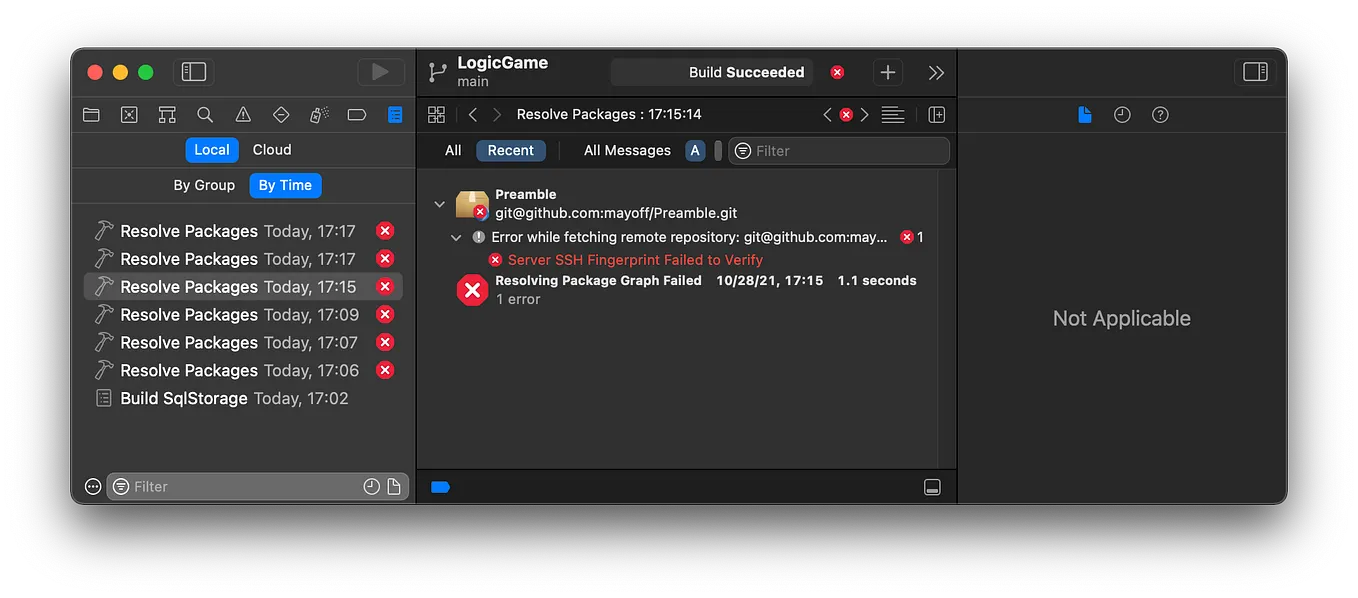Switch to the All messages tab
Viewport: 1358px width, 598px height.
pos(452,150)
